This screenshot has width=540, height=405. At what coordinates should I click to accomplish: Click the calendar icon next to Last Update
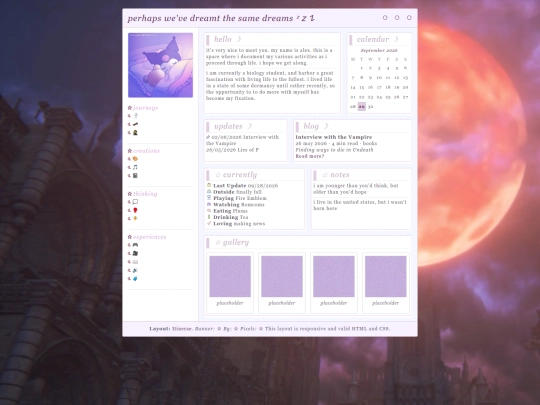point(209,185)
